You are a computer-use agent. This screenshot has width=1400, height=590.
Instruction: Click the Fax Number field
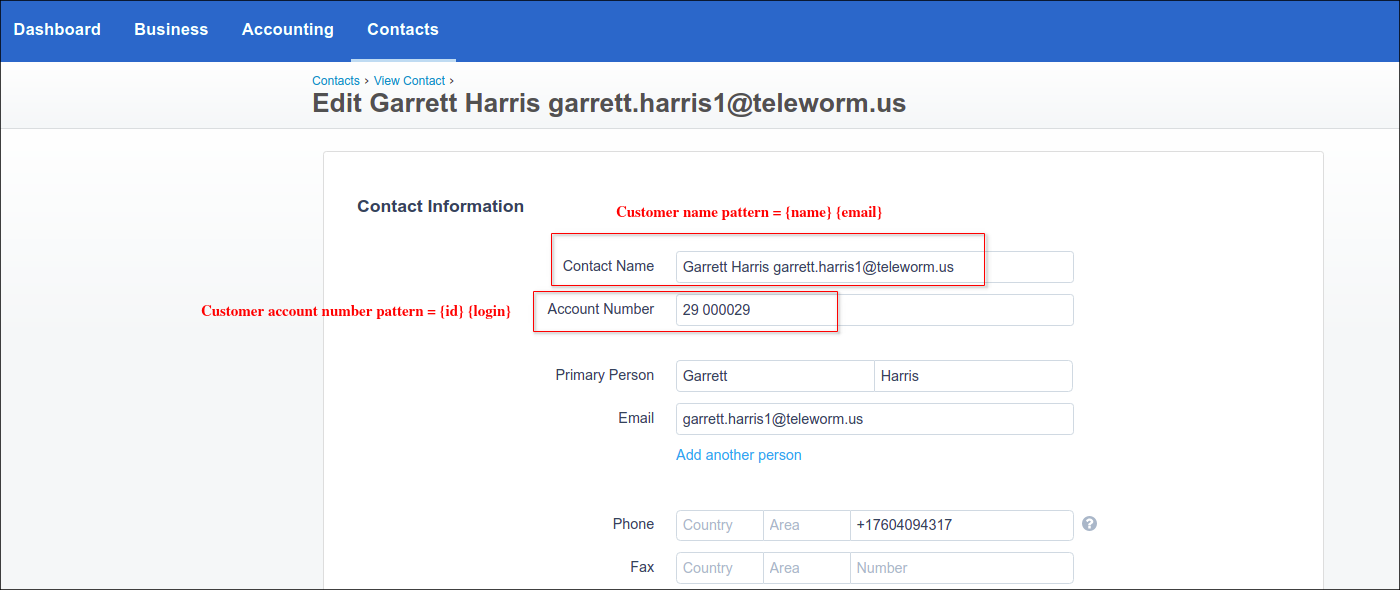(x=960, y=568)
